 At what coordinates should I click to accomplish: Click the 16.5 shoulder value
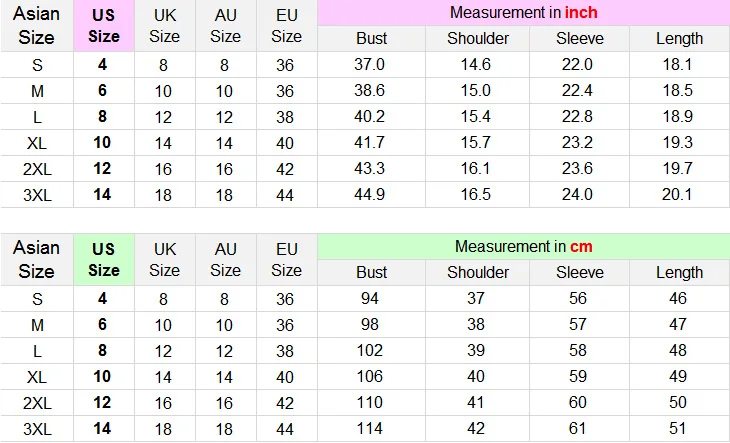478,194
